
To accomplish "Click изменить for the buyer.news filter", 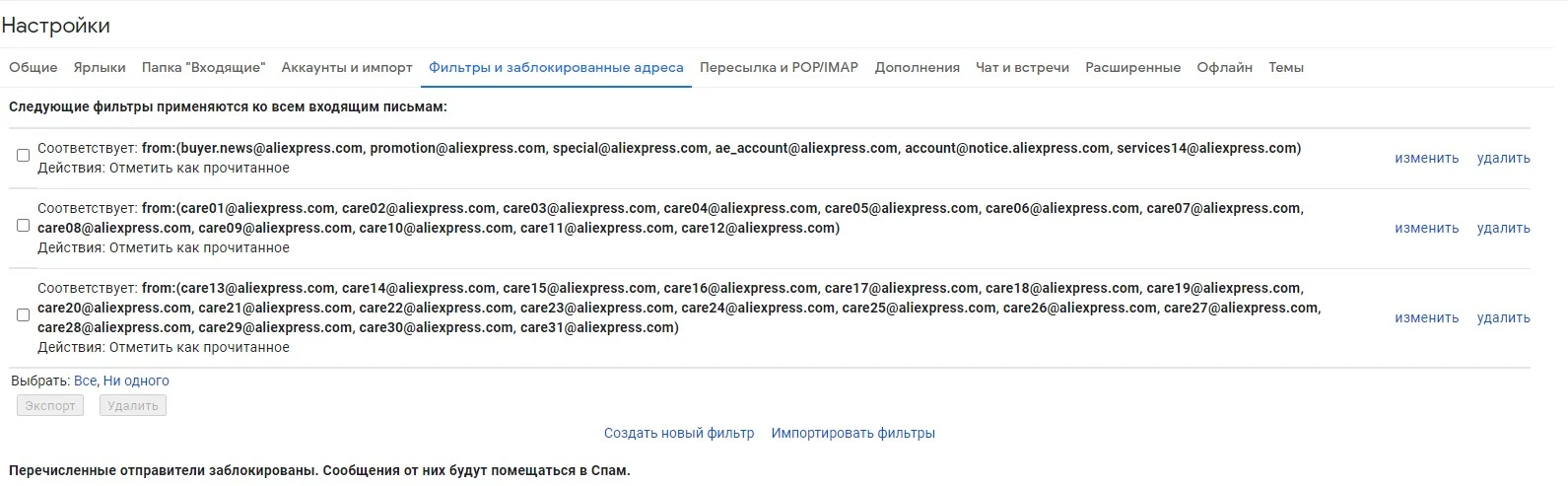I will click(1426, 158).
